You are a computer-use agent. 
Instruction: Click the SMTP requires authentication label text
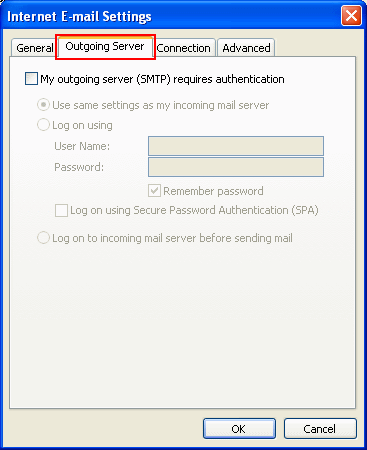pos(162,79)
